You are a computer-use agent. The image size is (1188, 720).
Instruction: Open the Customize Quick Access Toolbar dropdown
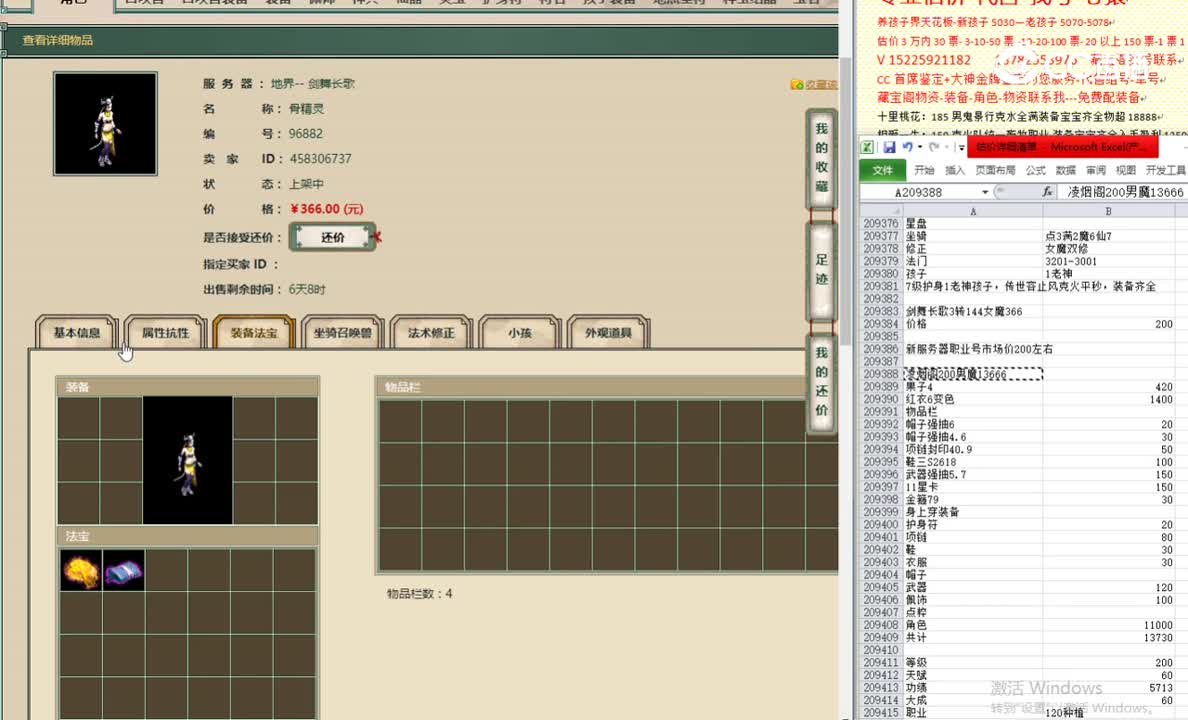pos(961,147)
